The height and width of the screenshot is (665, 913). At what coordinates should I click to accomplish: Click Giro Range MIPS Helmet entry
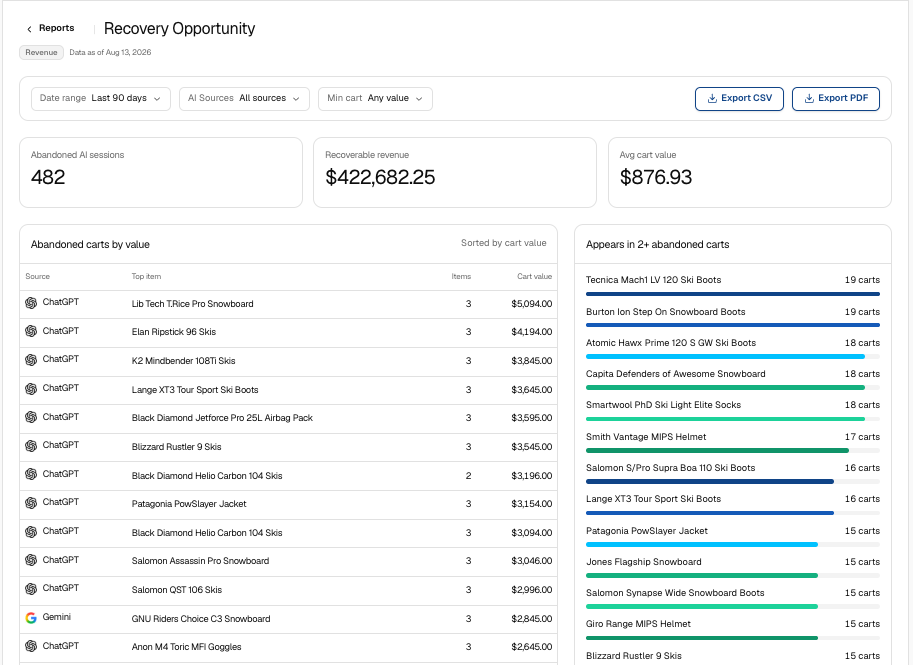(638, 624)
